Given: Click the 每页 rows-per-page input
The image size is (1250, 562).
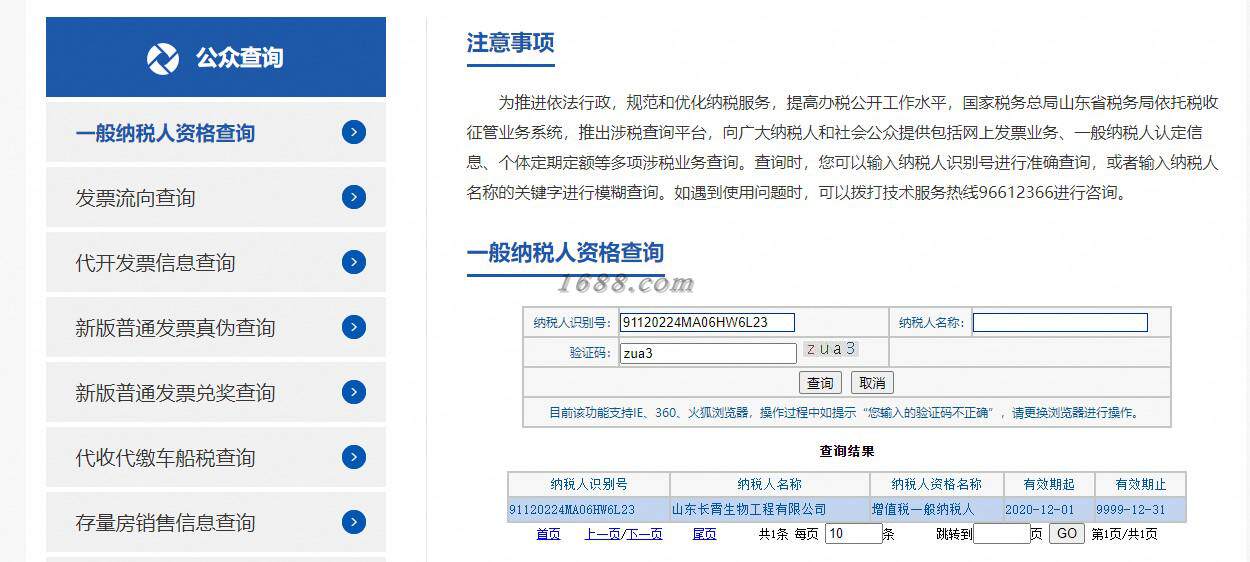Looking at the screenshot, I should click(x=853, y=534).
